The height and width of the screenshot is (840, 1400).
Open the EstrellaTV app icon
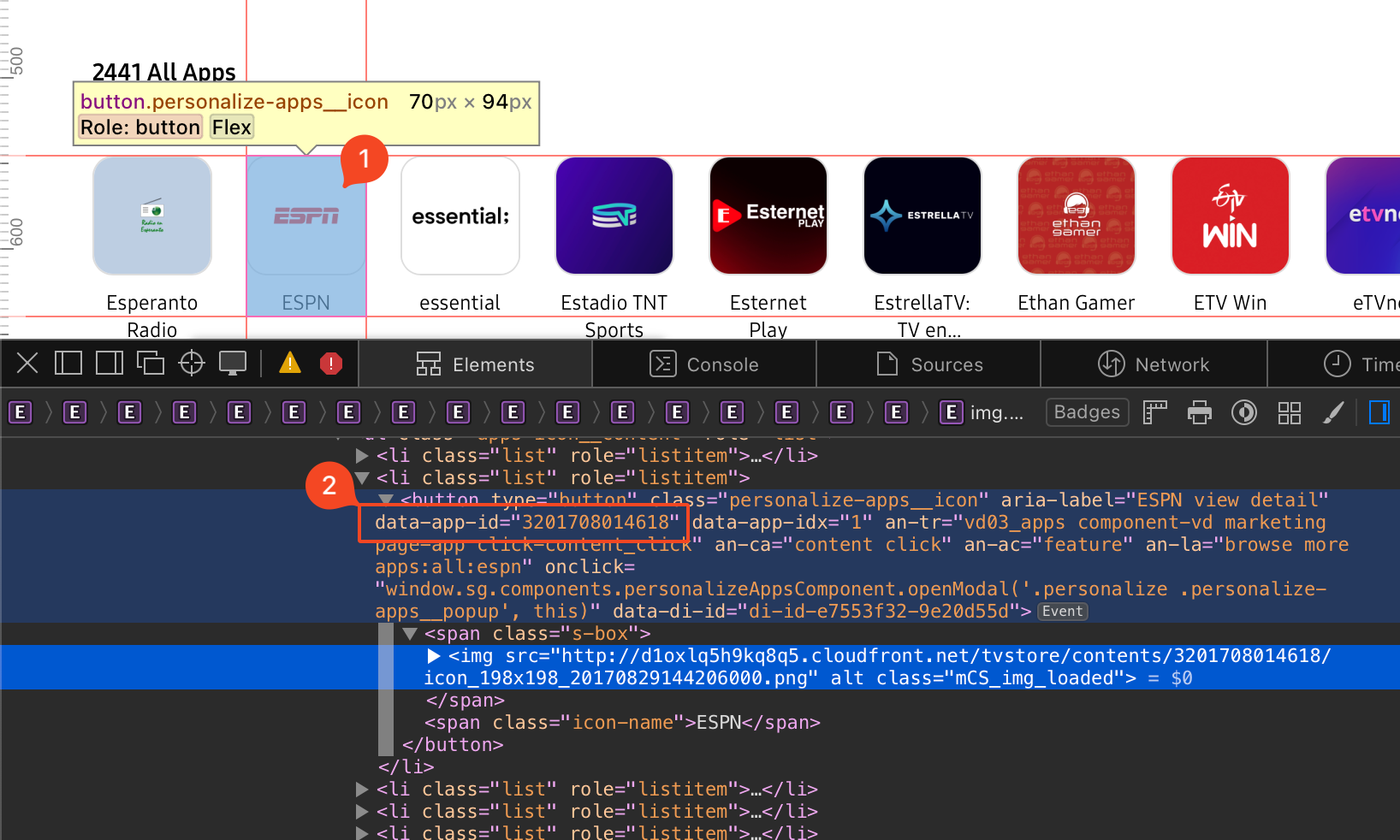[922, 216]
